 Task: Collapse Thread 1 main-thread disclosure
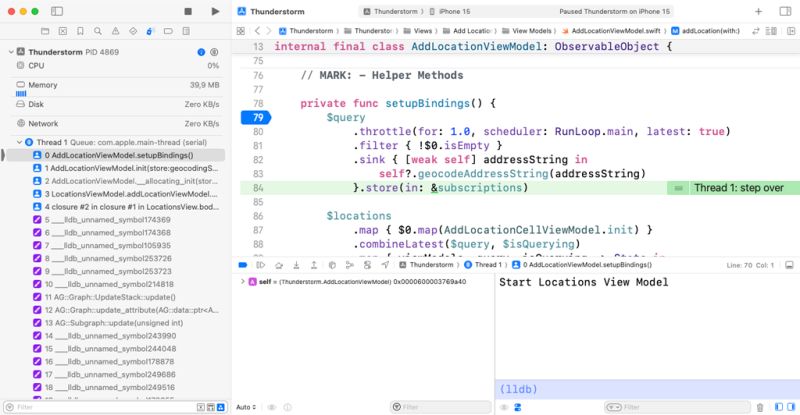coord(19,142)
